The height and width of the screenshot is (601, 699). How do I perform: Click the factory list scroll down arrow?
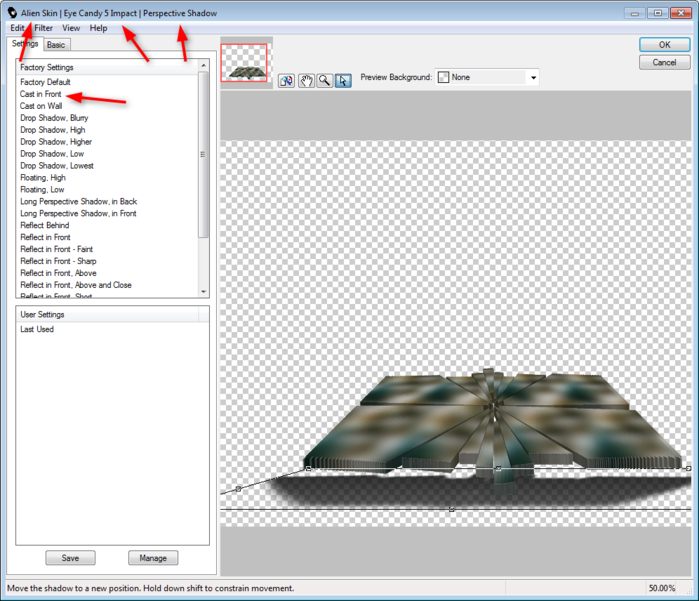[203, 292]
